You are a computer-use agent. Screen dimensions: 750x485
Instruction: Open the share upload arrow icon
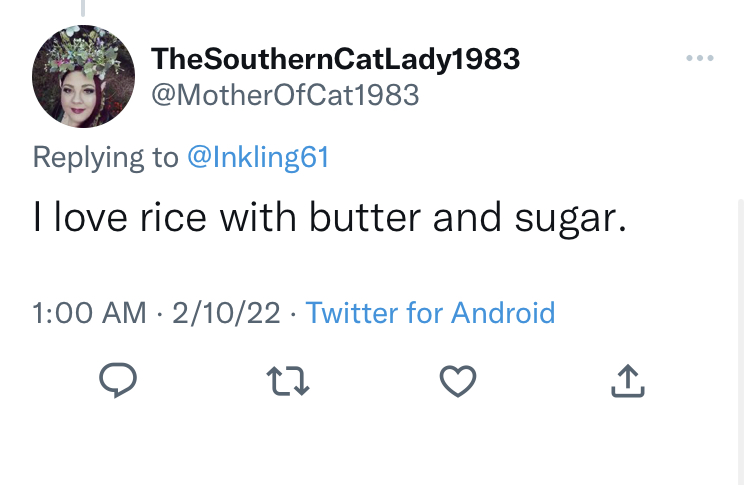tap(628, 381)
